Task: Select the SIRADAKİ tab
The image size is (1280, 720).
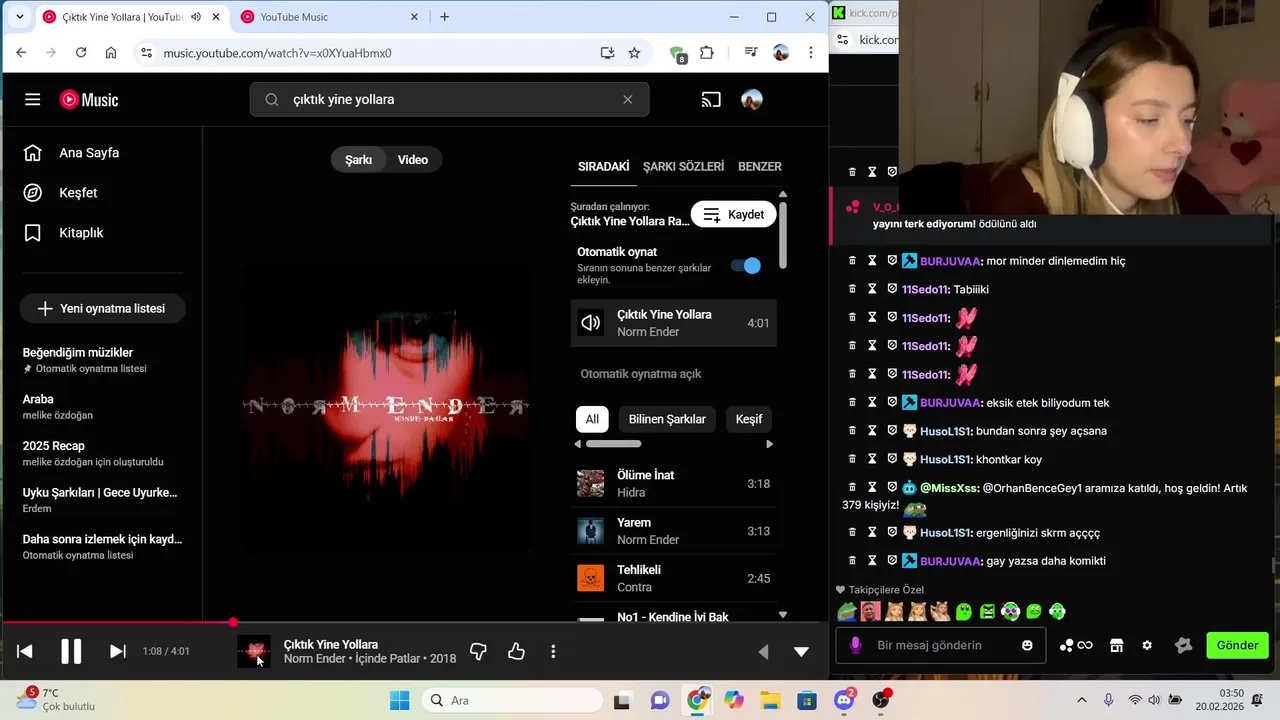Action: click(x=603, y=166)
